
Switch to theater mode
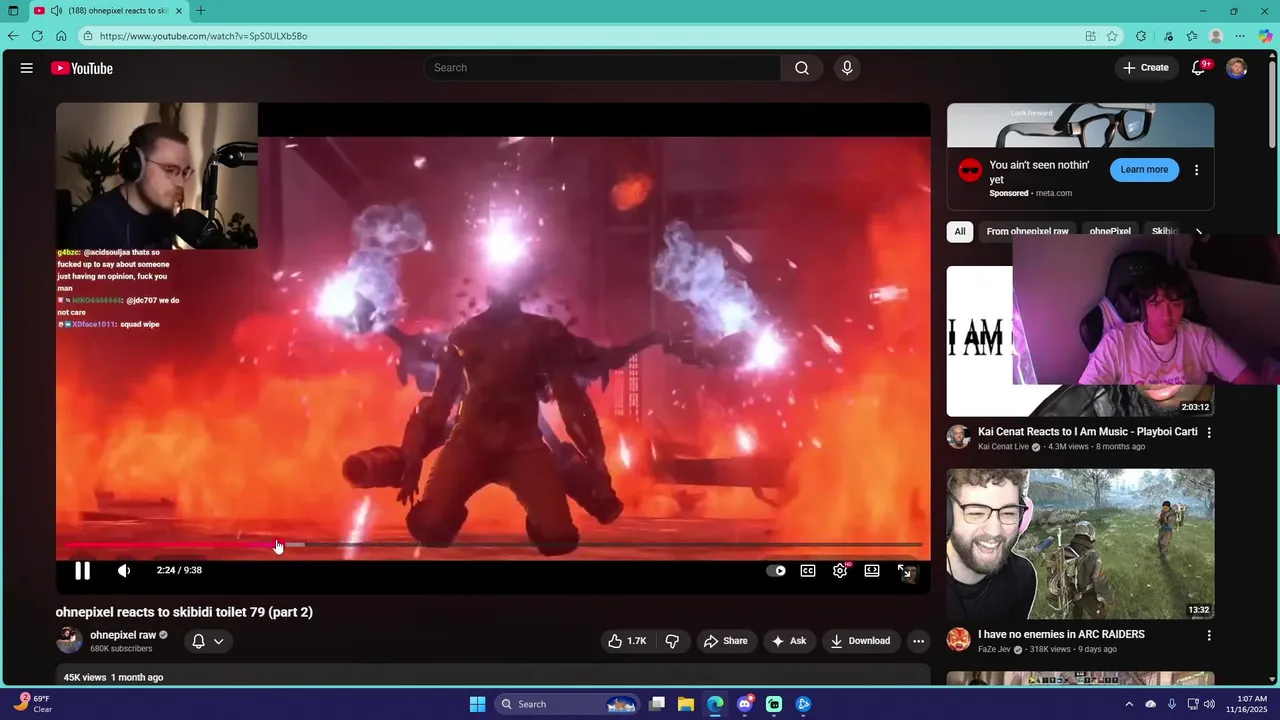click(x=872, y=571)
